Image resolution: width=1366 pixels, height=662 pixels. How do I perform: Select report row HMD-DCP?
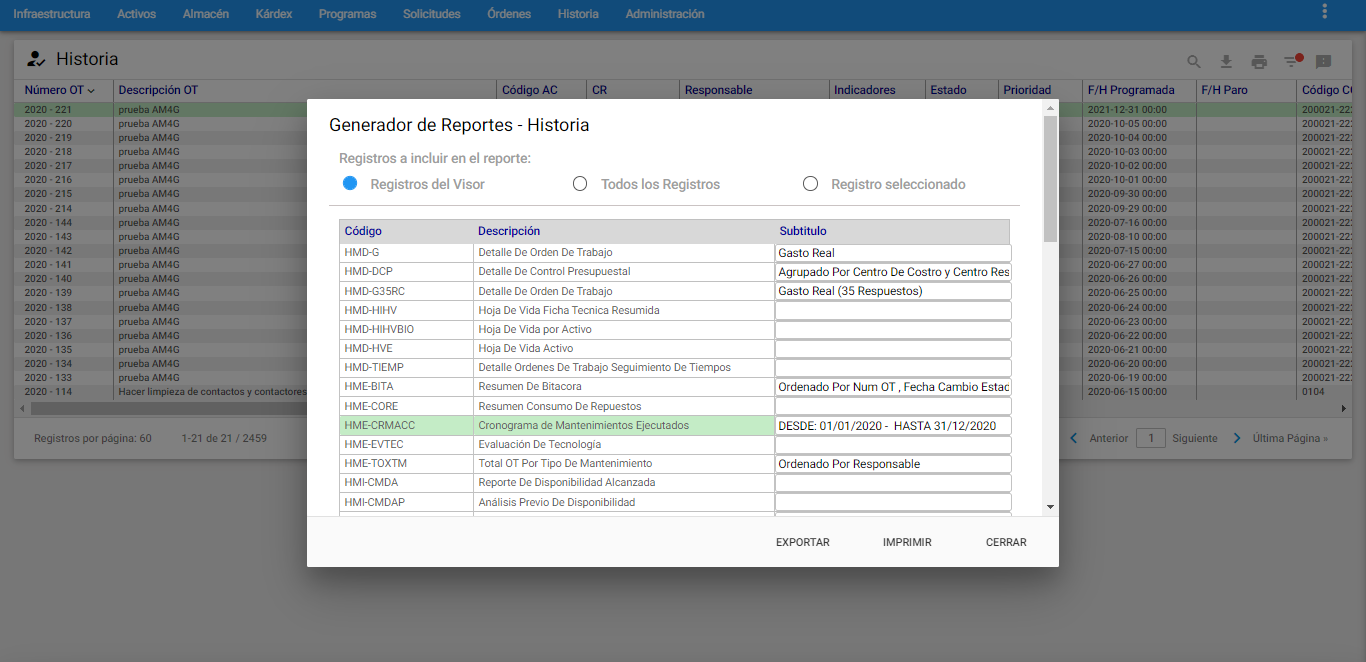[557, 272]
